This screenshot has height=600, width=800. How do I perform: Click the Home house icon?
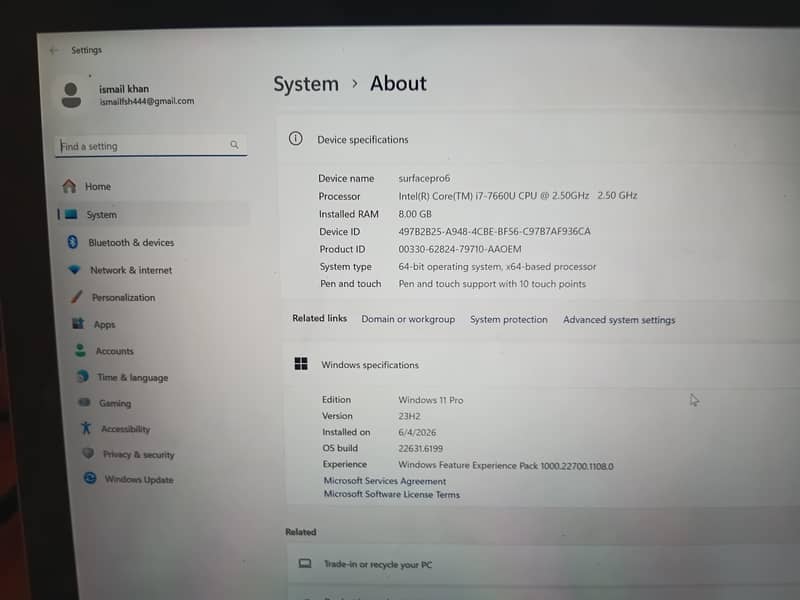click(69, 186)
